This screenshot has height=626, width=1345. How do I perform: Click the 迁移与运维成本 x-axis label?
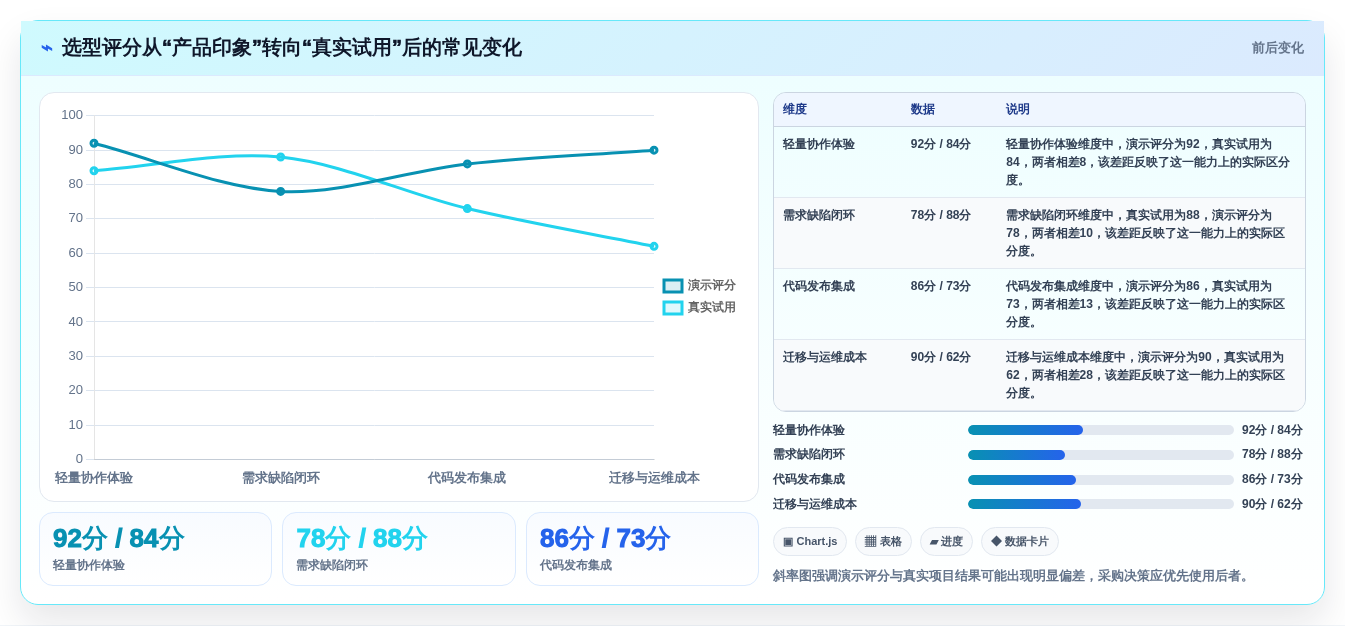(654, 478)
